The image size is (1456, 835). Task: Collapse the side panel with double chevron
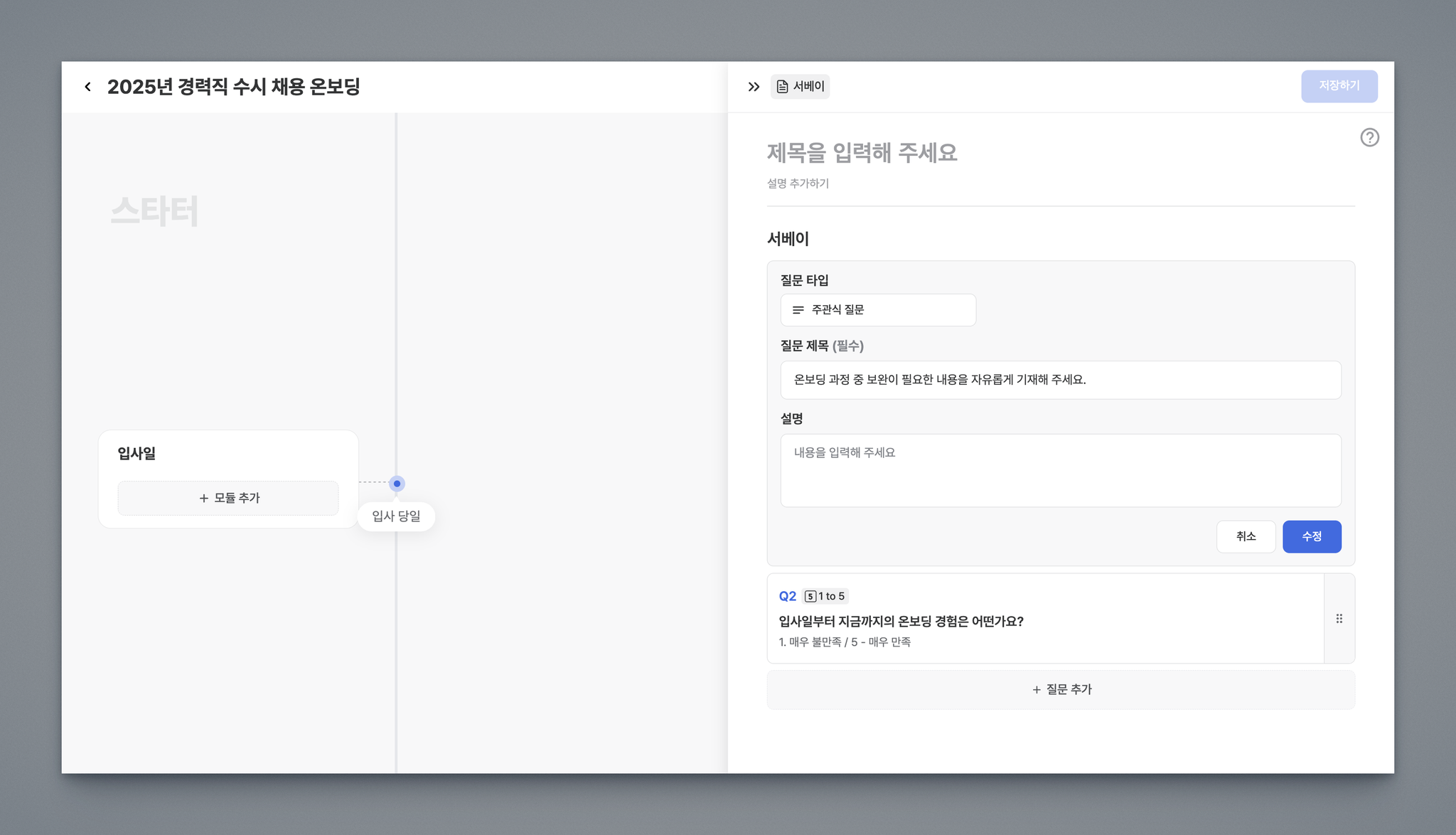coord(754,87)
